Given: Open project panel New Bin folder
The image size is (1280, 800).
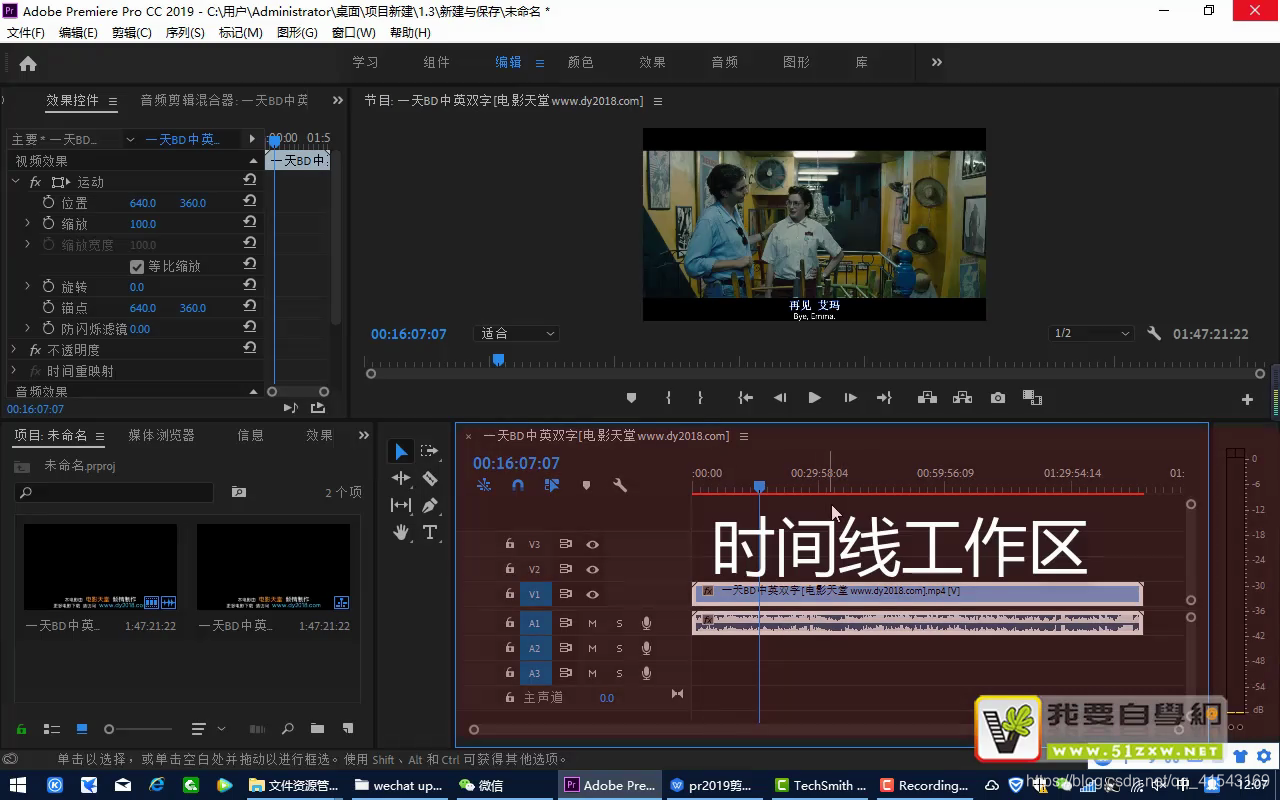Looking at the screenshot, I should coord(317,729).
